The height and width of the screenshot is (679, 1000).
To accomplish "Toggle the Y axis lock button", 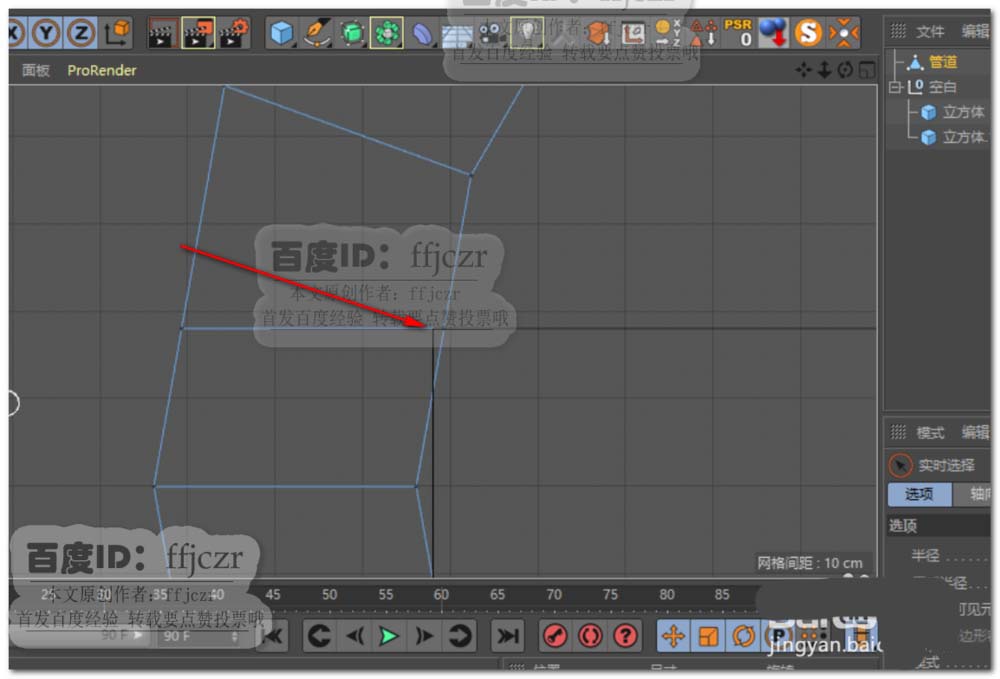I will (46, 33).
